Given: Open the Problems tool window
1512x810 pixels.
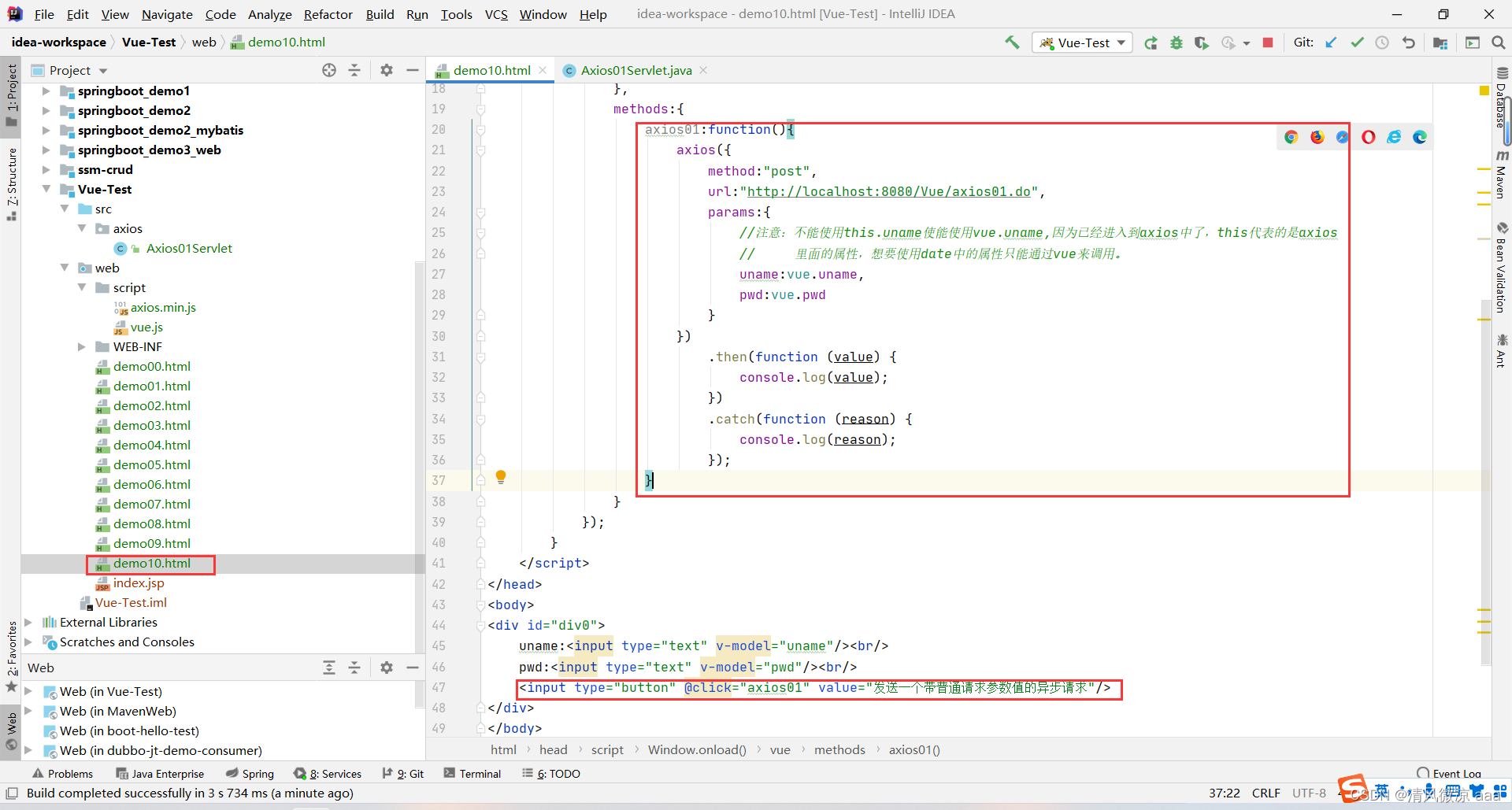Looking at the screenshot, I should [x=62, y=774].
